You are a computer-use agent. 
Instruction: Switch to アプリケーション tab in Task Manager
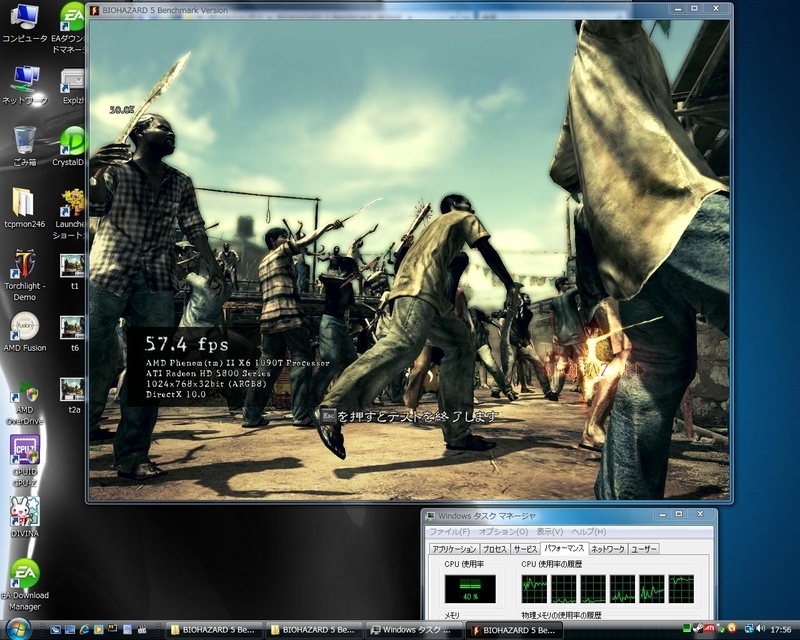[454, 549]
